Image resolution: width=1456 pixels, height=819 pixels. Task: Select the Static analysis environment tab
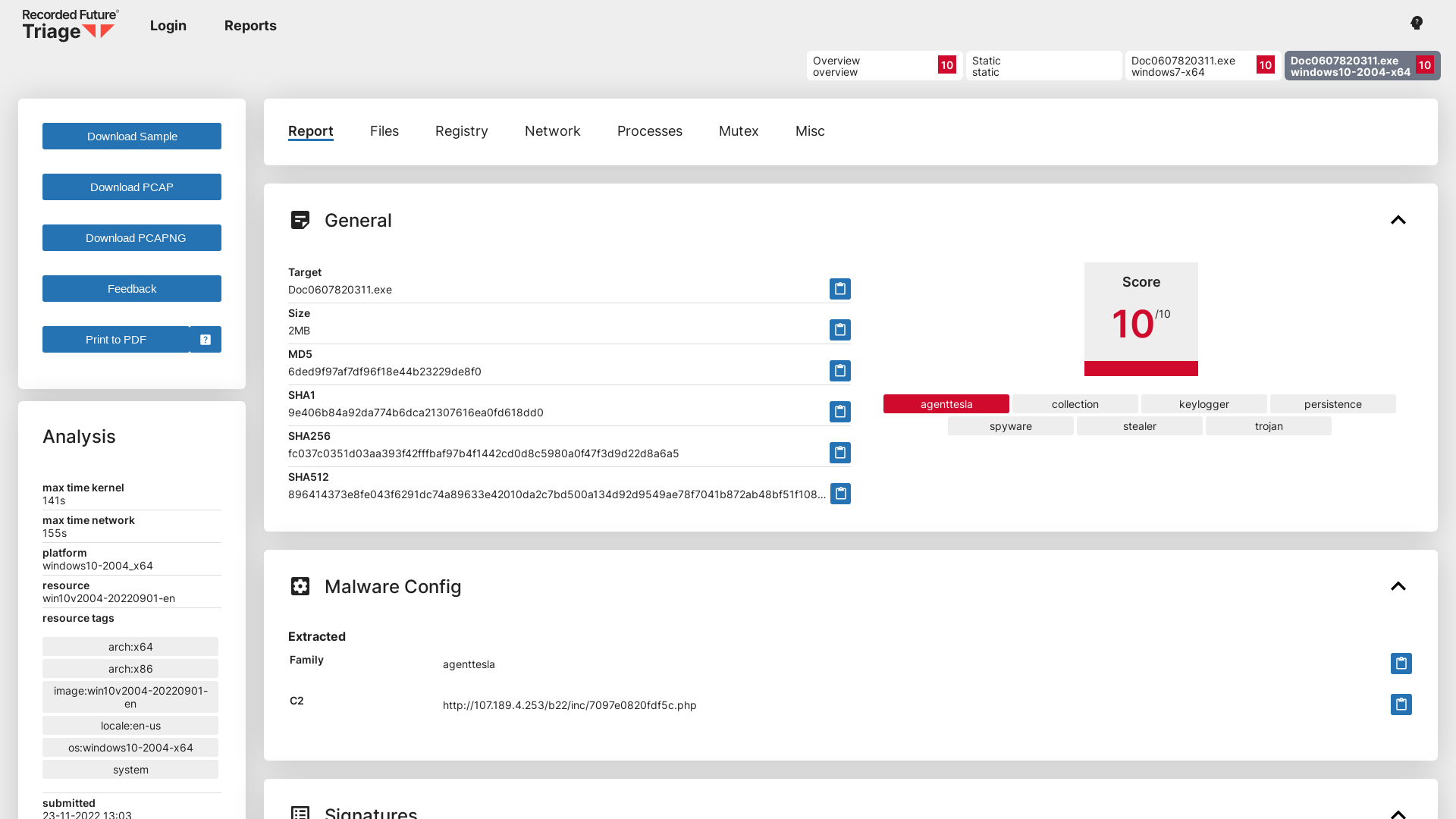pyautogui.click(x=1043, y=66)
